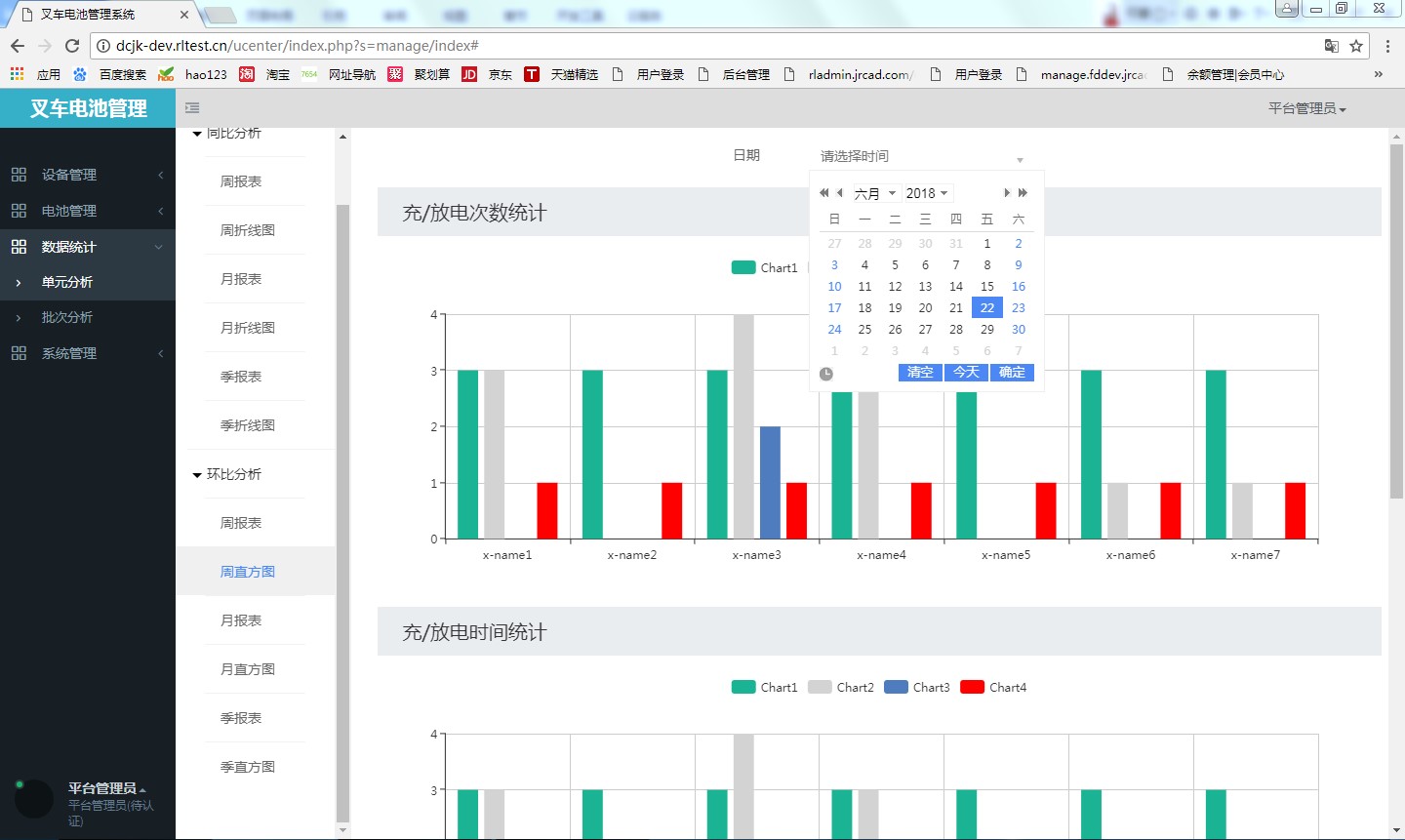Select 批次分析 in the sidebar
The width and height of the screenshot is (1405, 840).
67,317
